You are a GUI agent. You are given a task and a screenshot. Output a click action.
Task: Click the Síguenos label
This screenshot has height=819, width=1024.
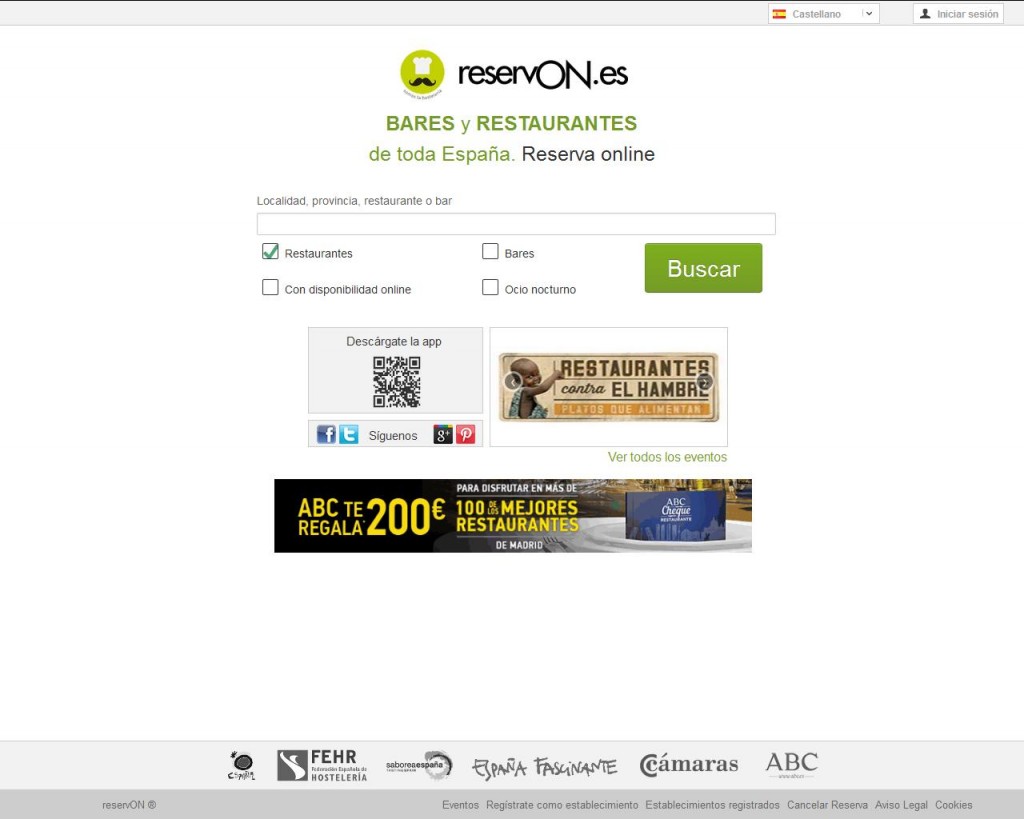[x=392, y=436]
